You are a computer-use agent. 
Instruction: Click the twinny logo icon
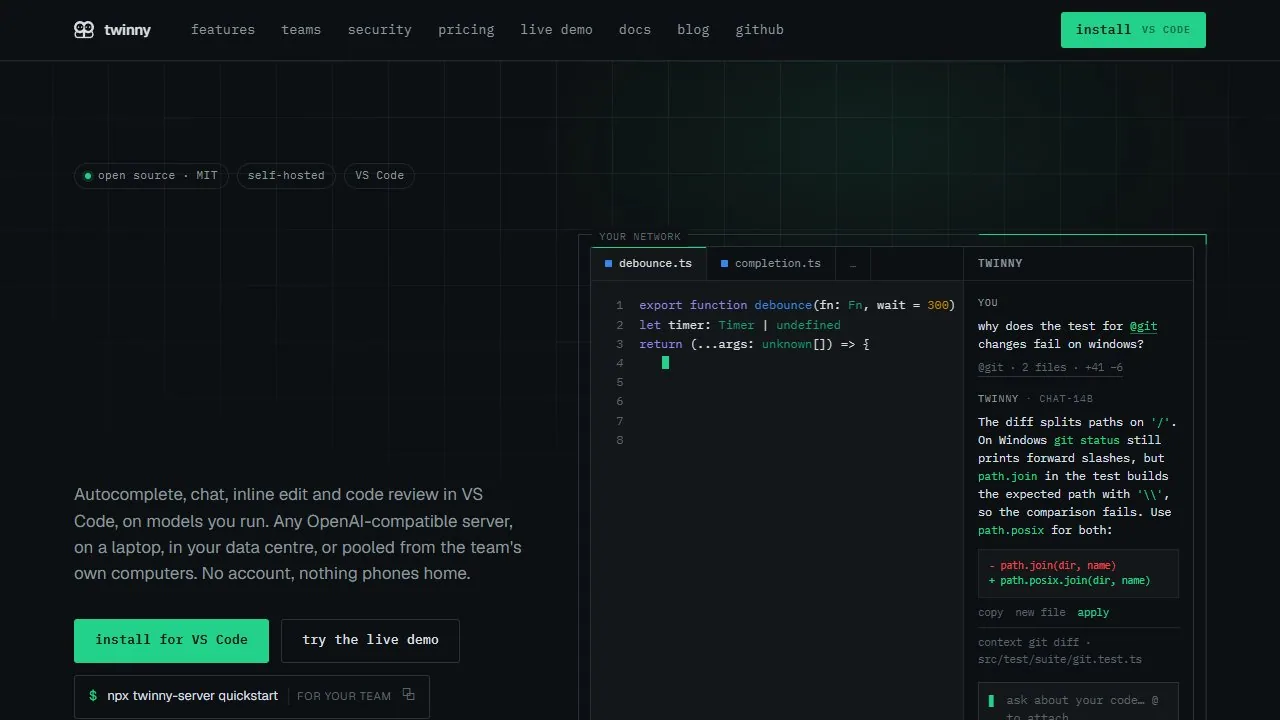click(x=84, y=30)
